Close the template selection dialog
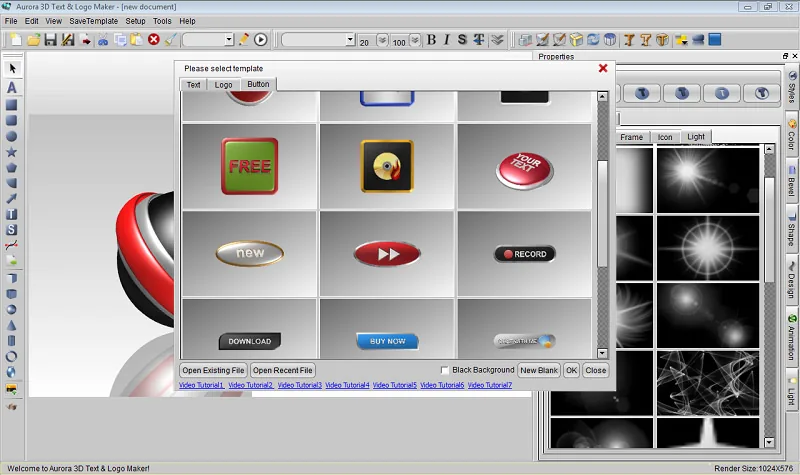Viewport: 800px width, 475px height. tap(603, 68)
